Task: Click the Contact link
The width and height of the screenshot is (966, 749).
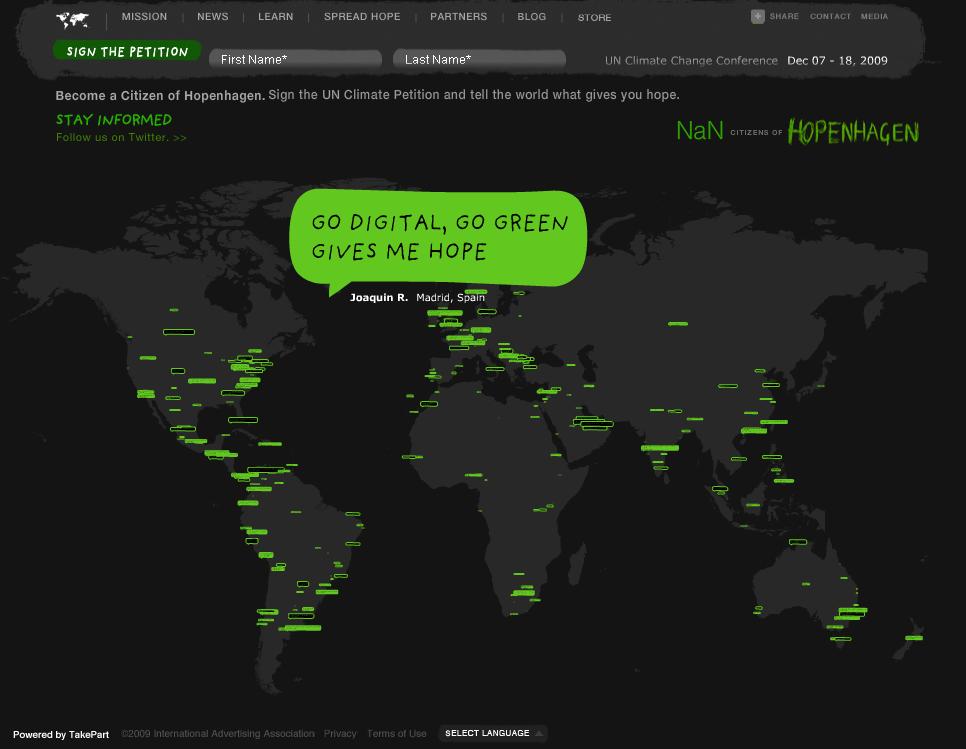Action: pyautogui.click(x=830, y=17)
